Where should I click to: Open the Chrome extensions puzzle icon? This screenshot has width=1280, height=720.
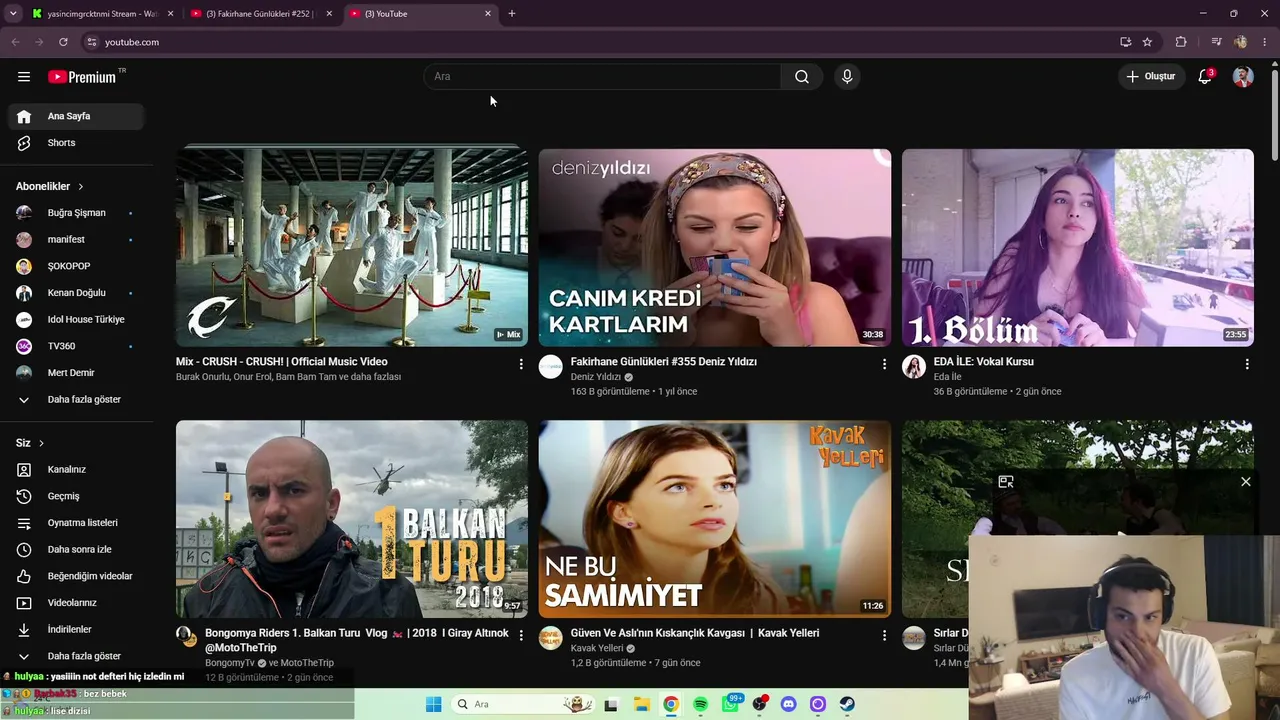pyautogui.click(x=1181, y=42)
